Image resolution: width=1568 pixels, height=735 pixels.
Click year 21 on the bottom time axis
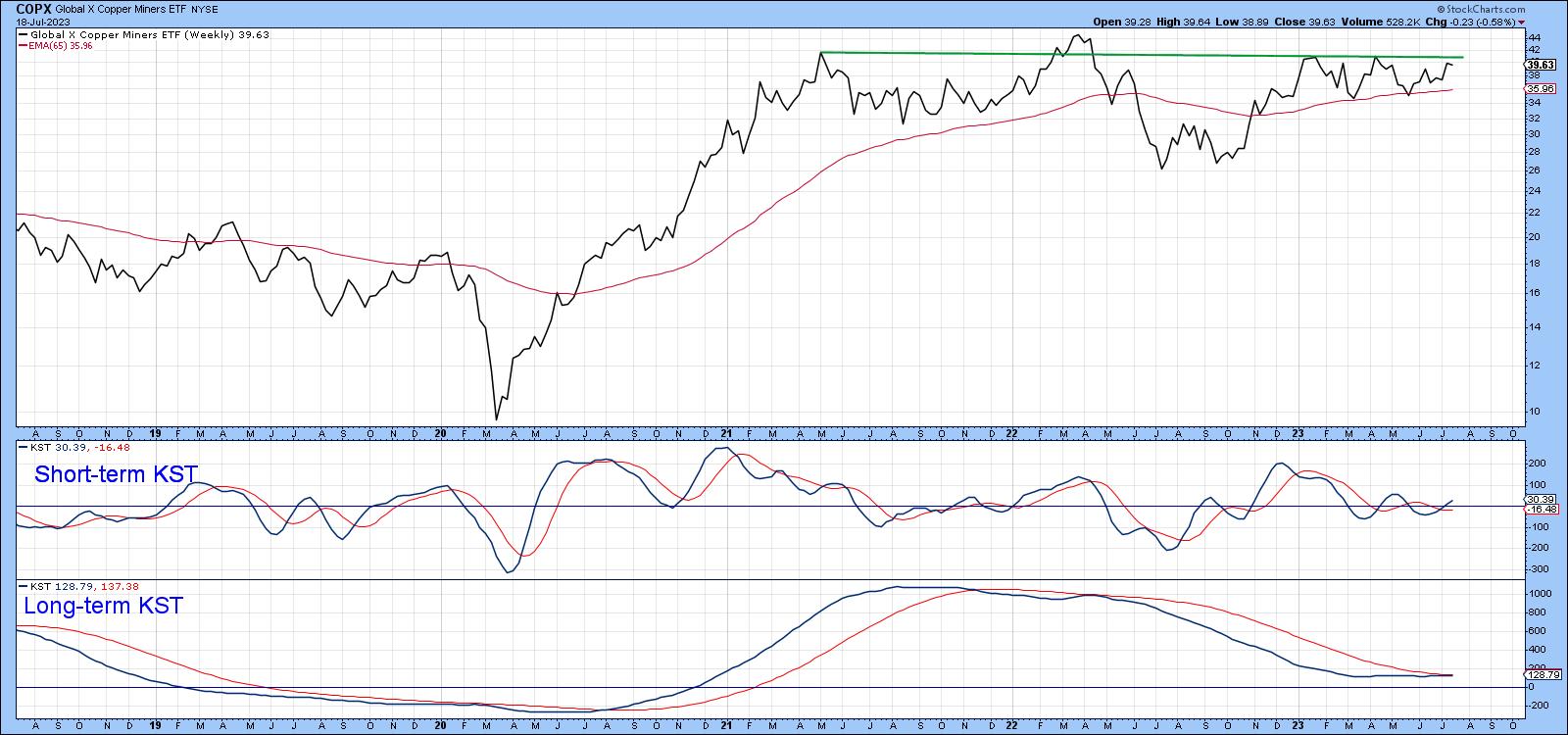[x=726, y=727]
